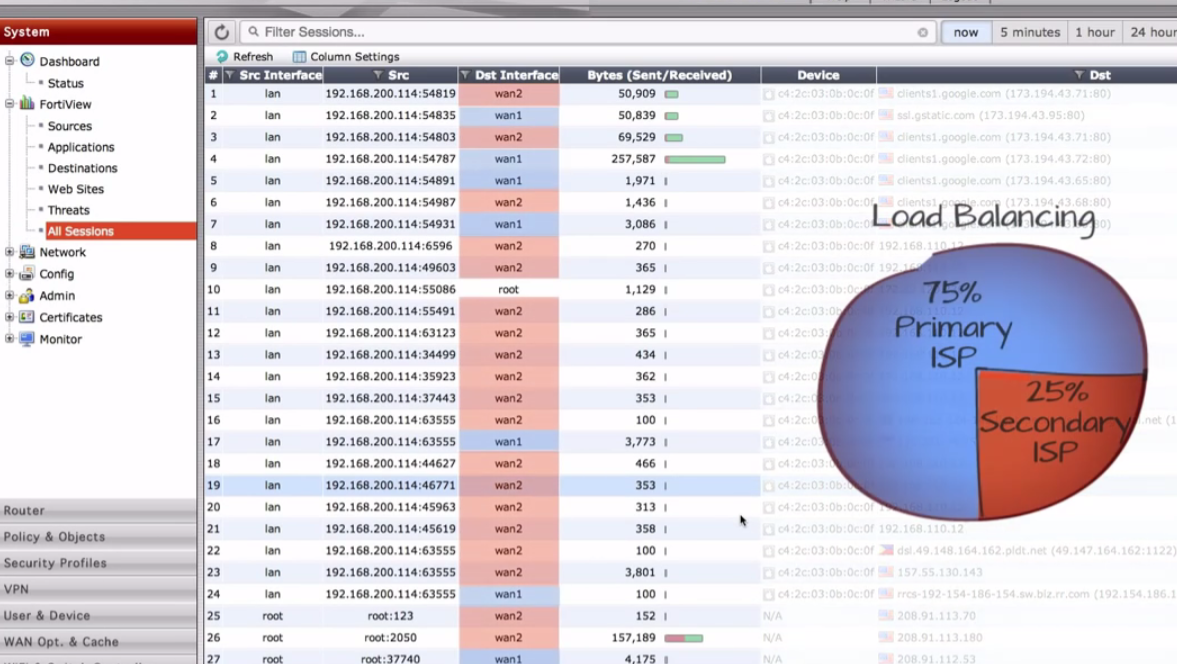
Task: Click source 192.168.200.114:54819
Action: pos(390,94)
